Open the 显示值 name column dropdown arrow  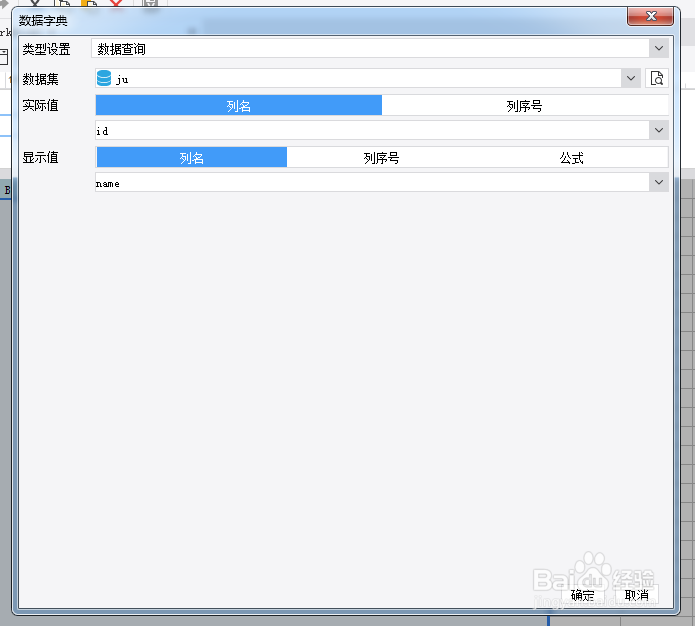click(659, 182)
